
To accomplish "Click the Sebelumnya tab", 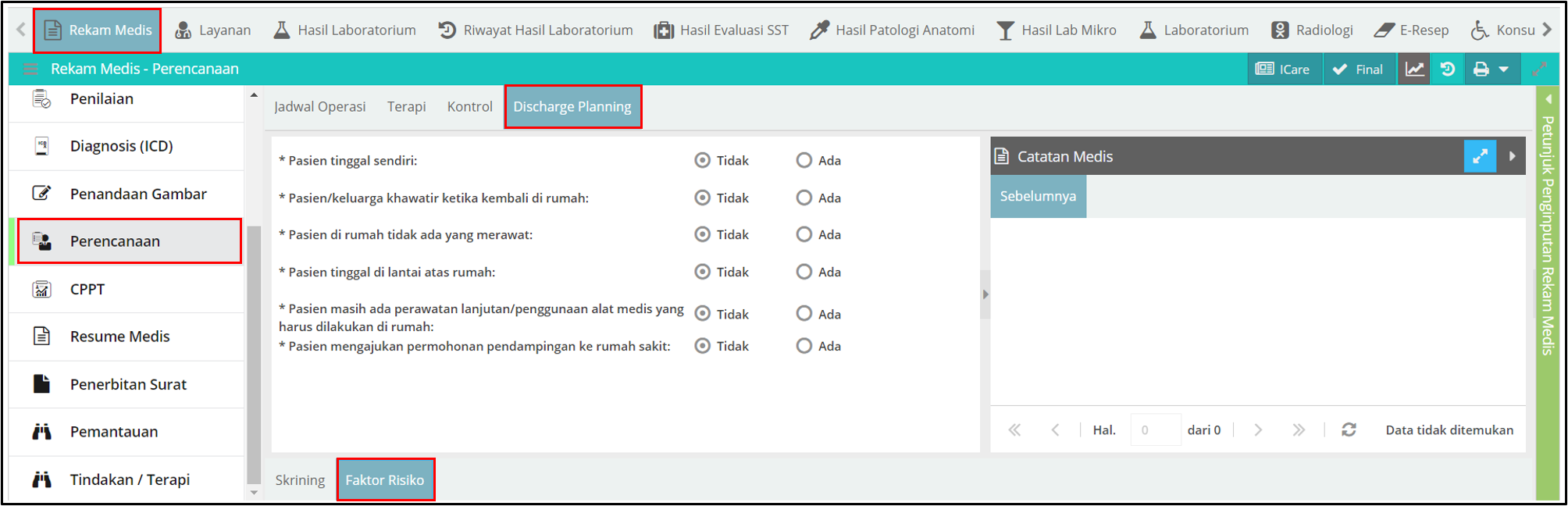I will [x=1038, y=197].
